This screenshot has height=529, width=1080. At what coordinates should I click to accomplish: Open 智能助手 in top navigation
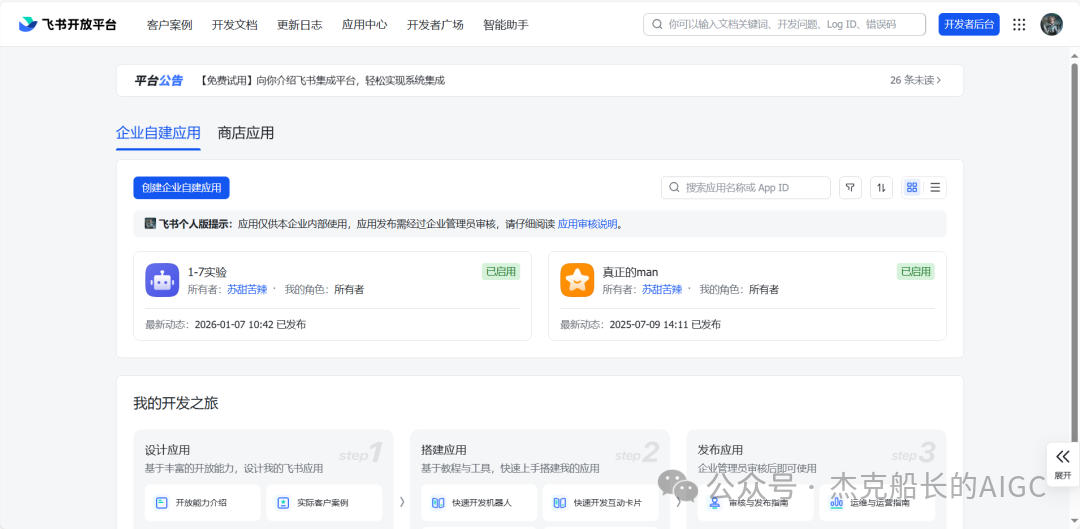506,24
